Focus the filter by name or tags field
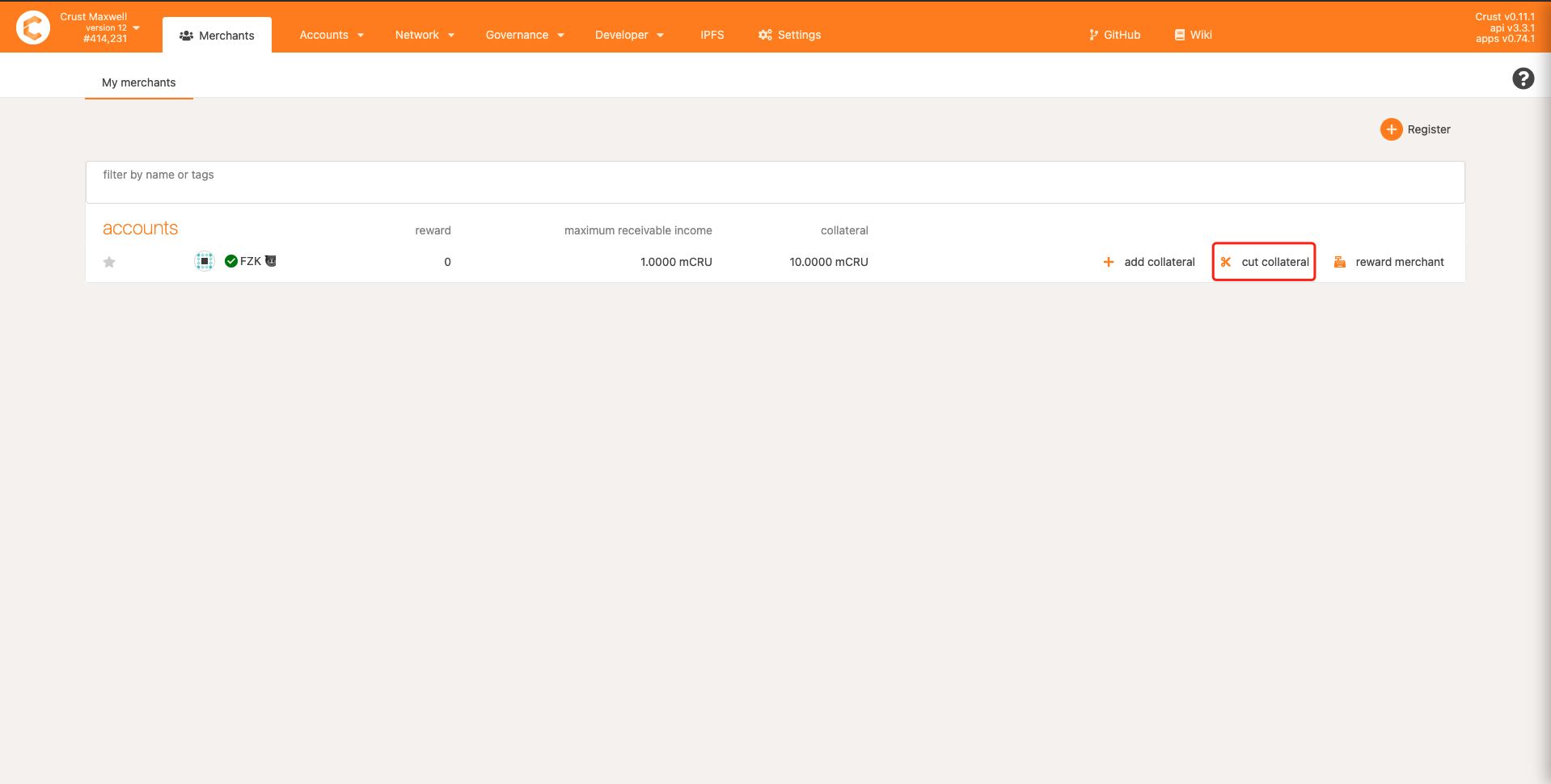Screen dimensions: 1551x784 tap(775, 183)
